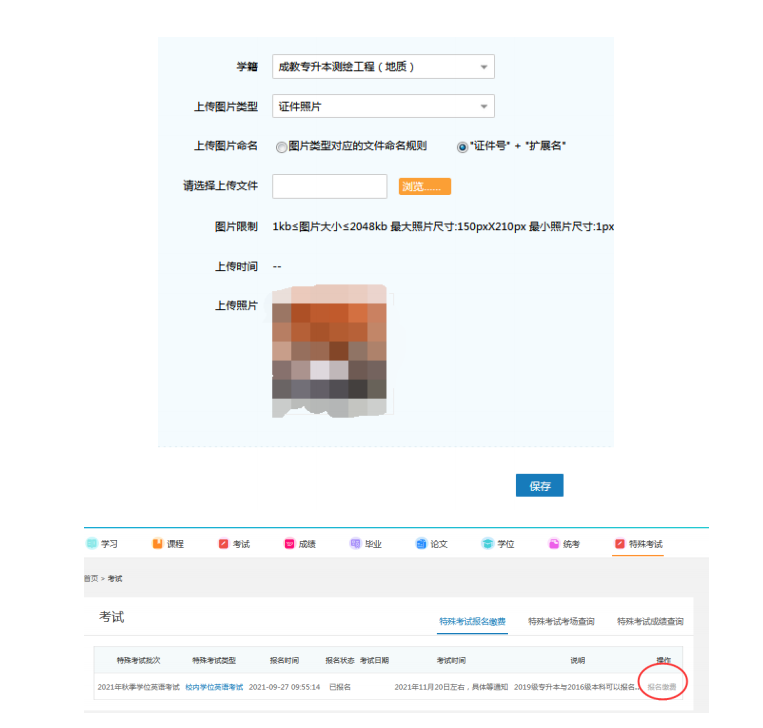The height and width of the screenshot is (728, 763).
Task: Click the 学习 nav icon
Action: 92,544
